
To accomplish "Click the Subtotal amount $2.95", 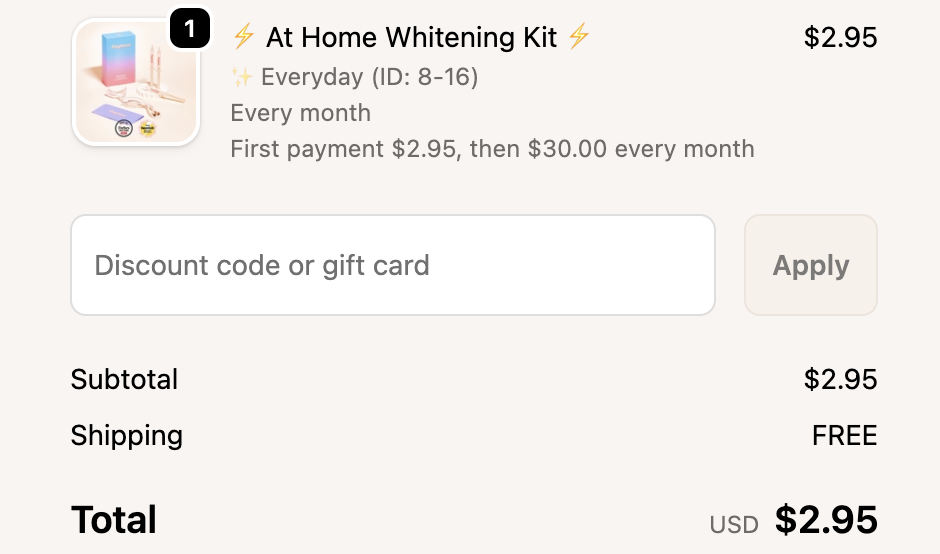I will pyautogui.click(x=840, y=380).
